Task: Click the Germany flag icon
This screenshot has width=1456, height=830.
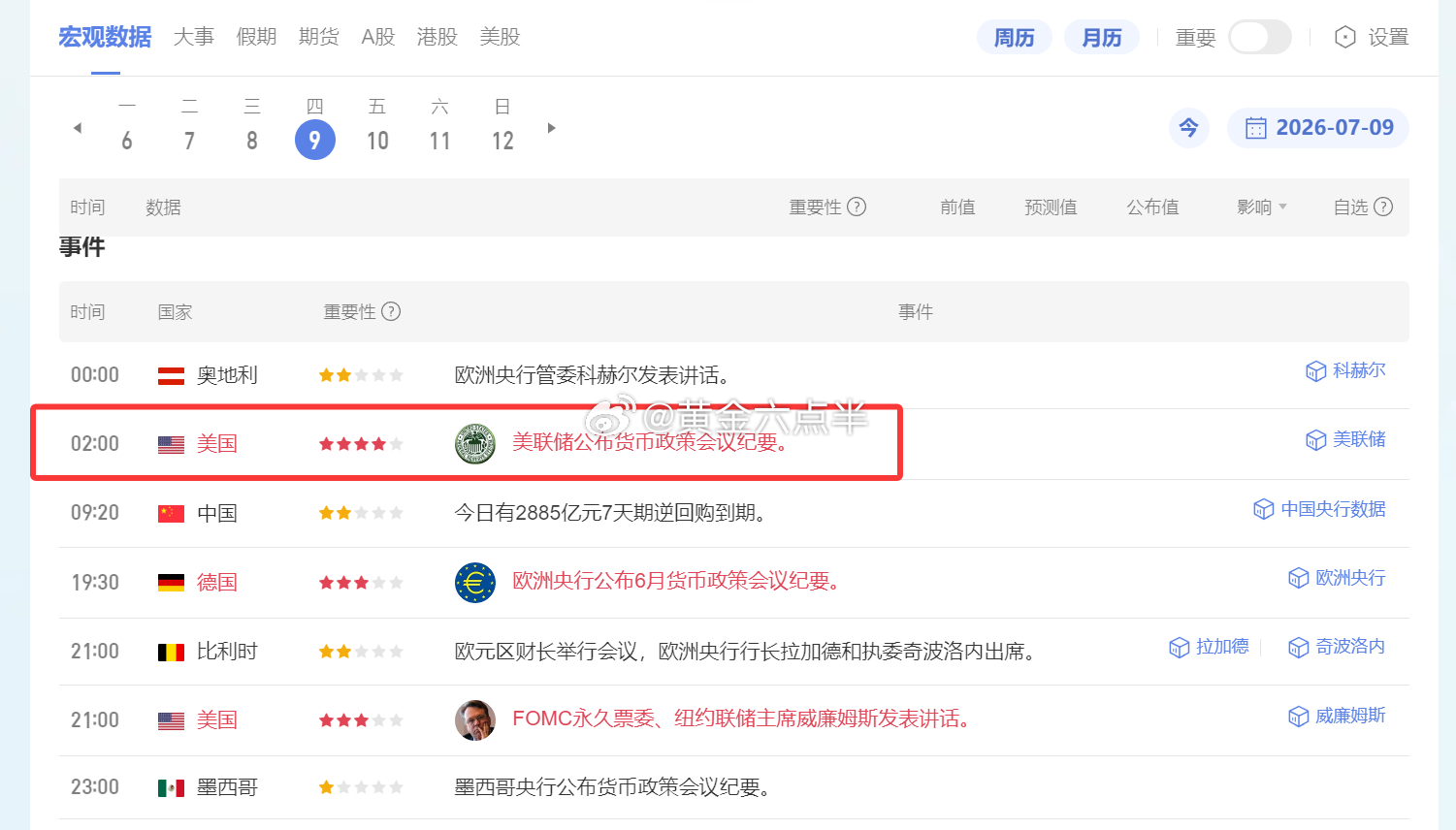Action: [171, 583]
